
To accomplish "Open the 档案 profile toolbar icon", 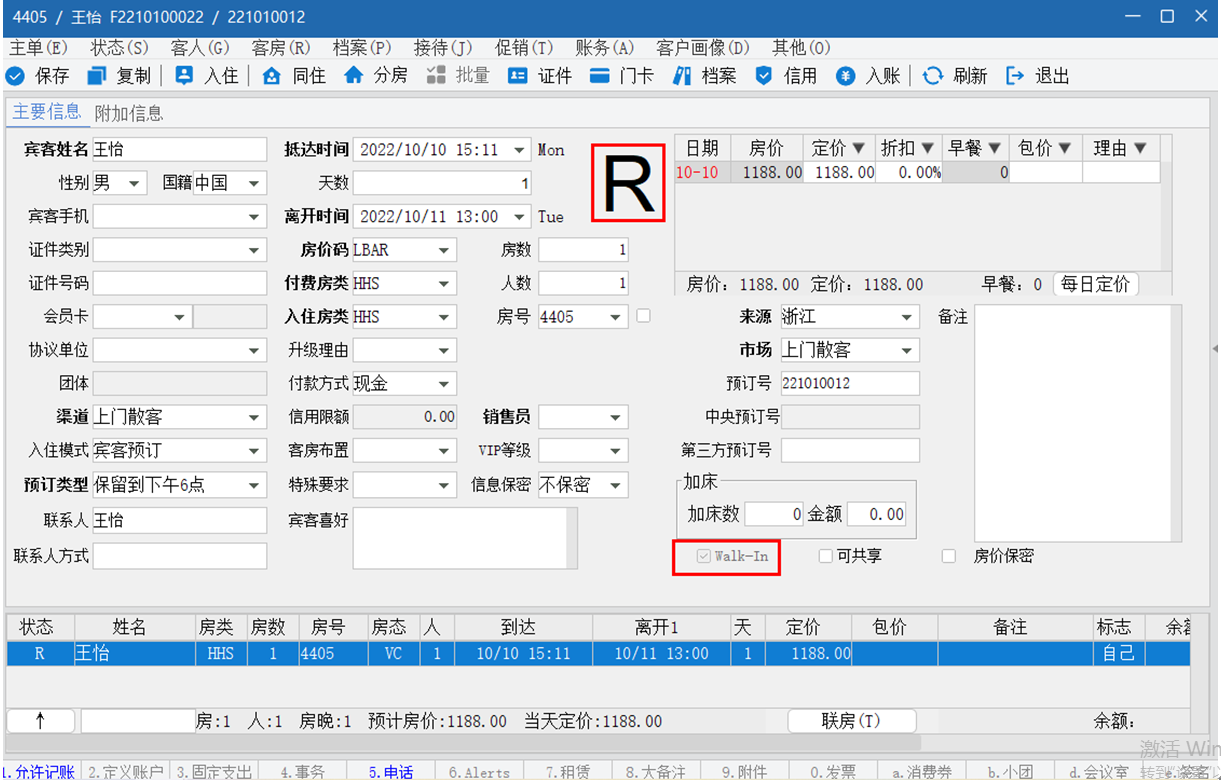I will click(683, 75).
